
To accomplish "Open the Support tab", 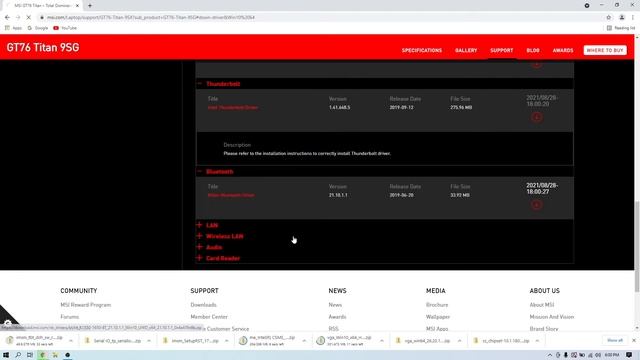I will pos(502,50).
